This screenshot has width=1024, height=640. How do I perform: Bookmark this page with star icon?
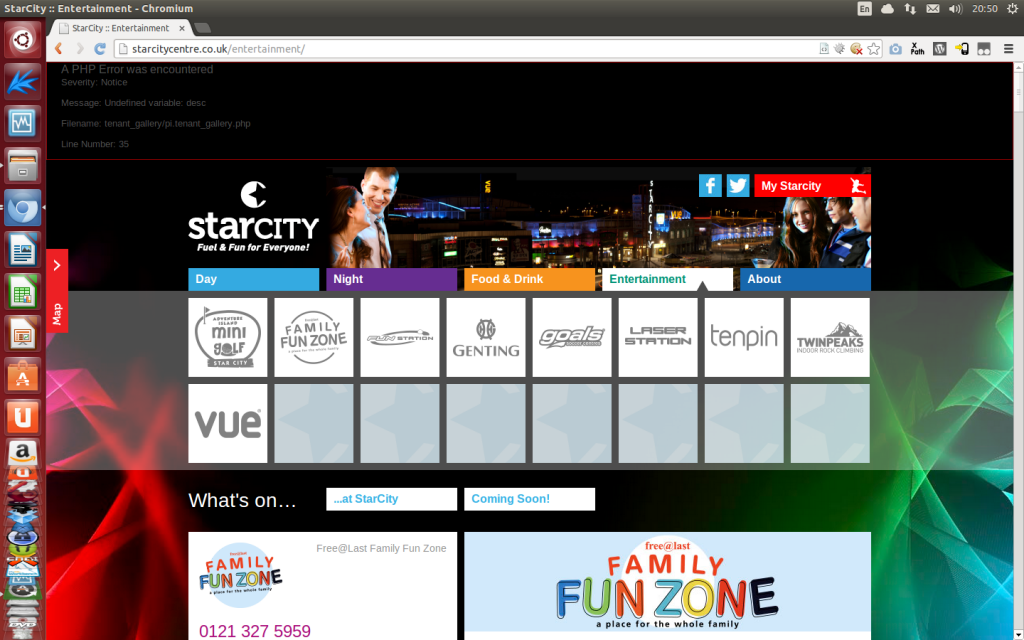pyautogui.click(x=874, y=49)
